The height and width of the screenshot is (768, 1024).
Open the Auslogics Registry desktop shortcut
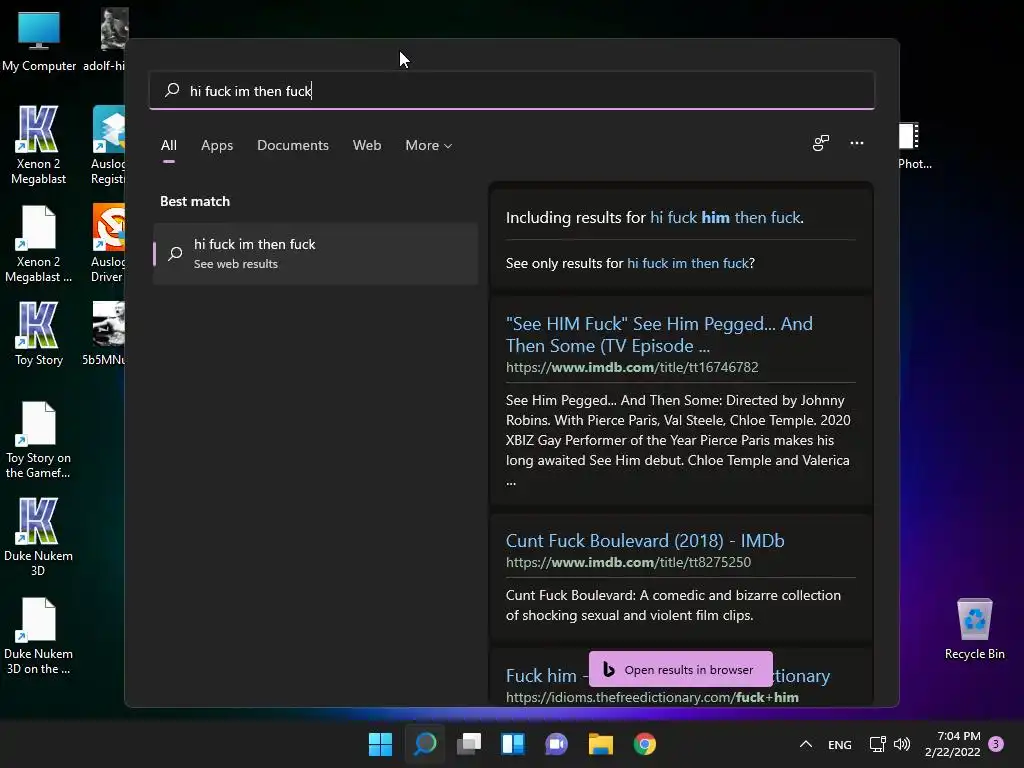click(x=108, y=145)
